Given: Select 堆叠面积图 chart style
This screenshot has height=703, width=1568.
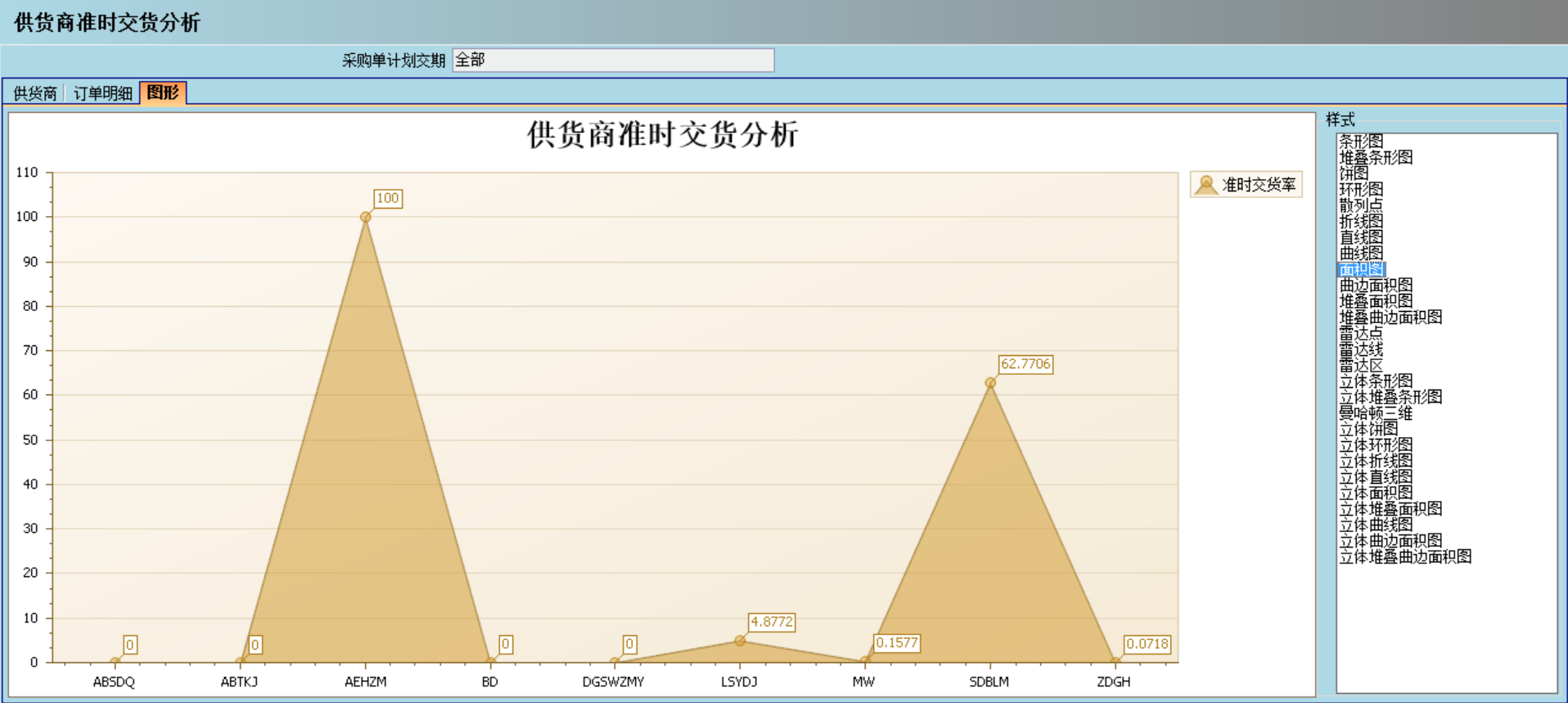Looking at the screenshot, I should coord(1376,301).
